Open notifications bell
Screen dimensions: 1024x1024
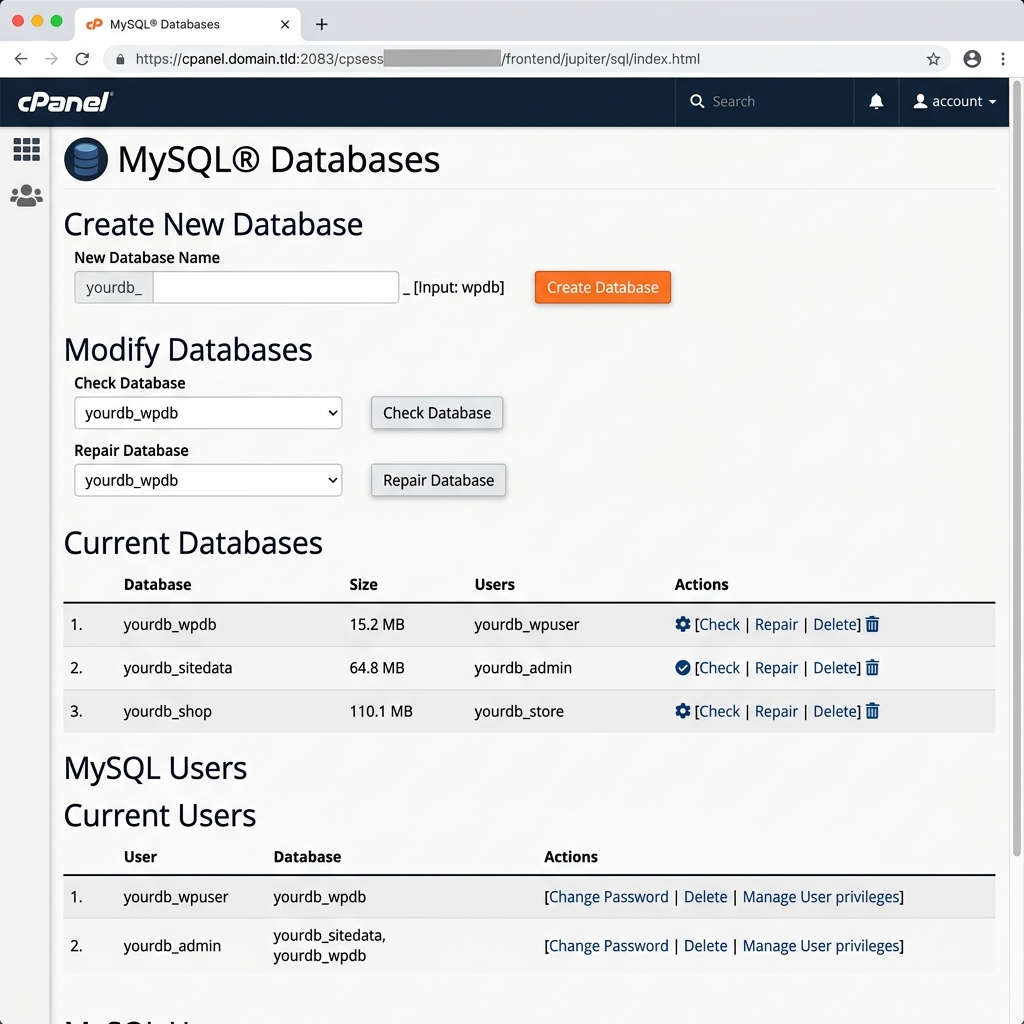point(876,101)
